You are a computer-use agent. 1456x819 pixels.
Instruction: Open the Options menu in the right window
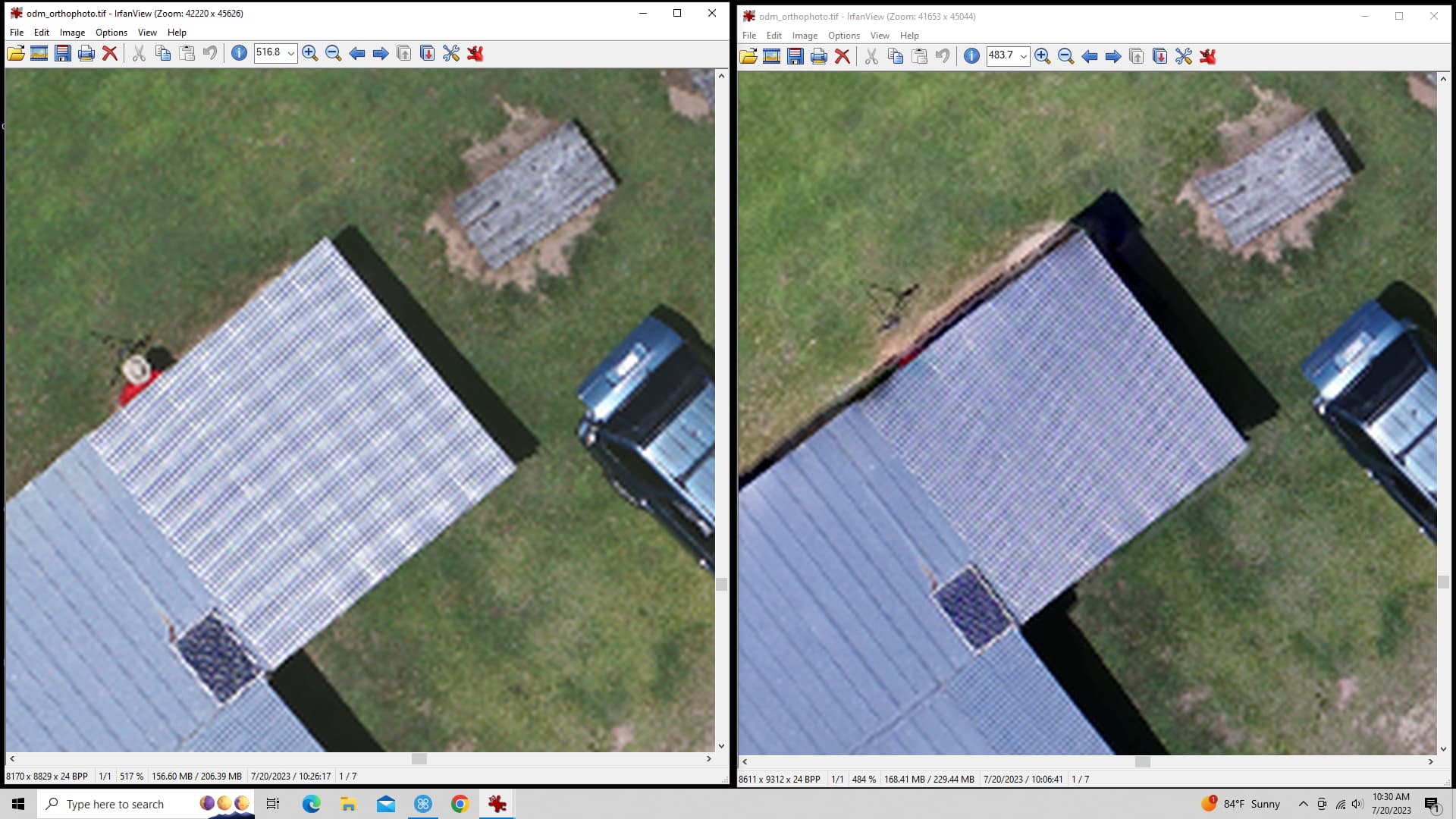click(843, 36)
